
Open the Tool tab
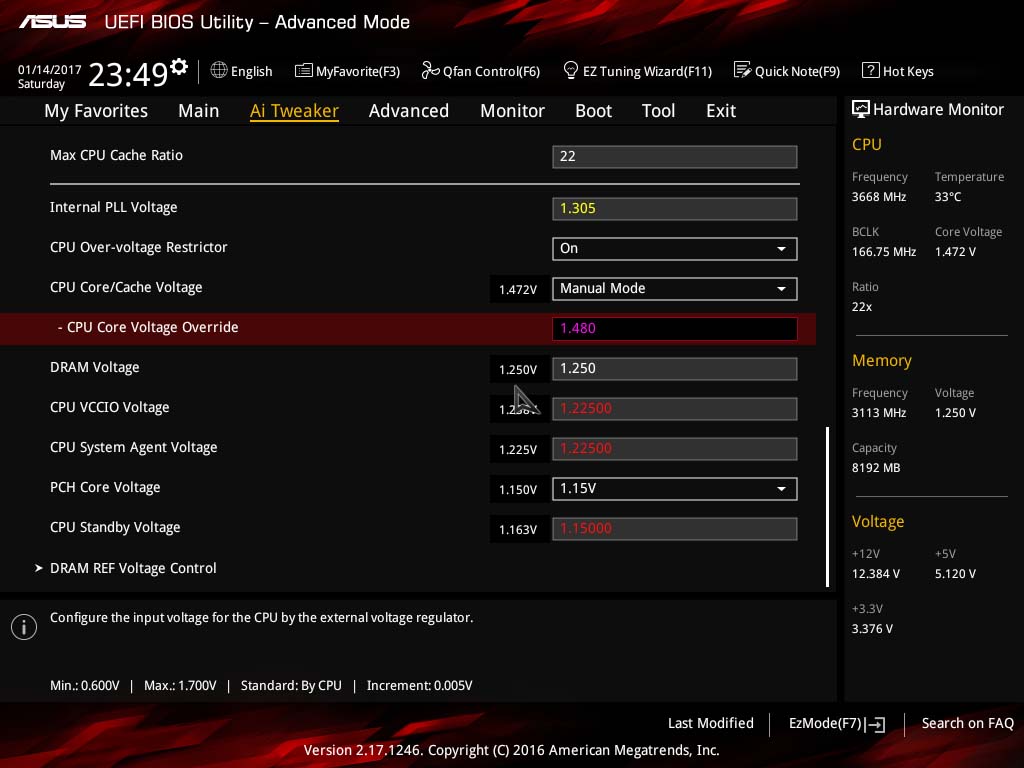(658, 111)
